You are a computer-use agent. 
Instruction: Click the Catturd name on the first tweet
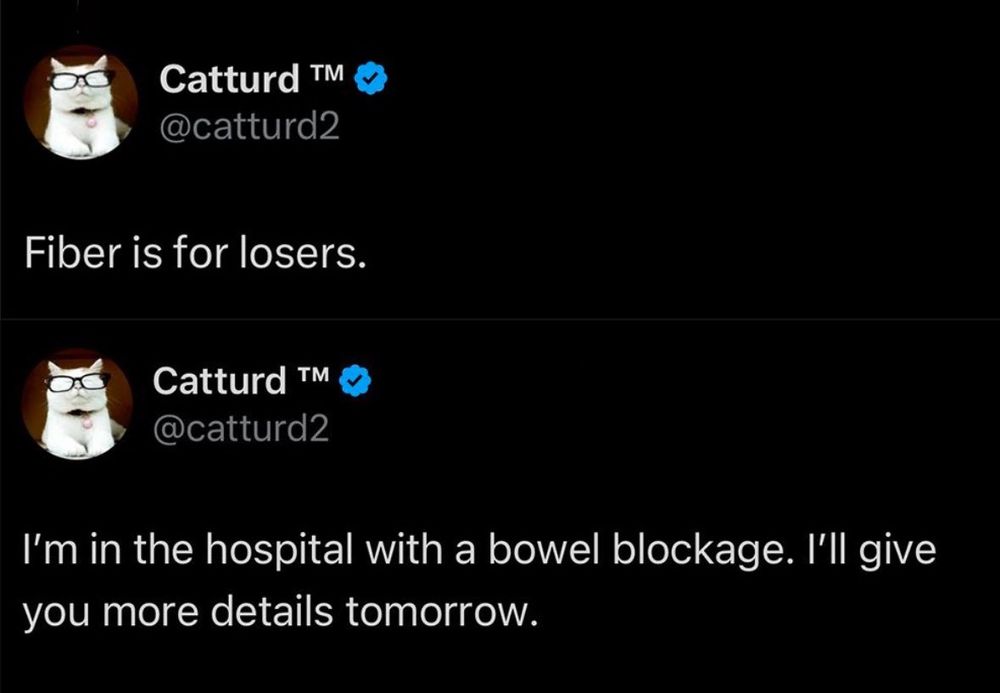(x=230, y=79)
